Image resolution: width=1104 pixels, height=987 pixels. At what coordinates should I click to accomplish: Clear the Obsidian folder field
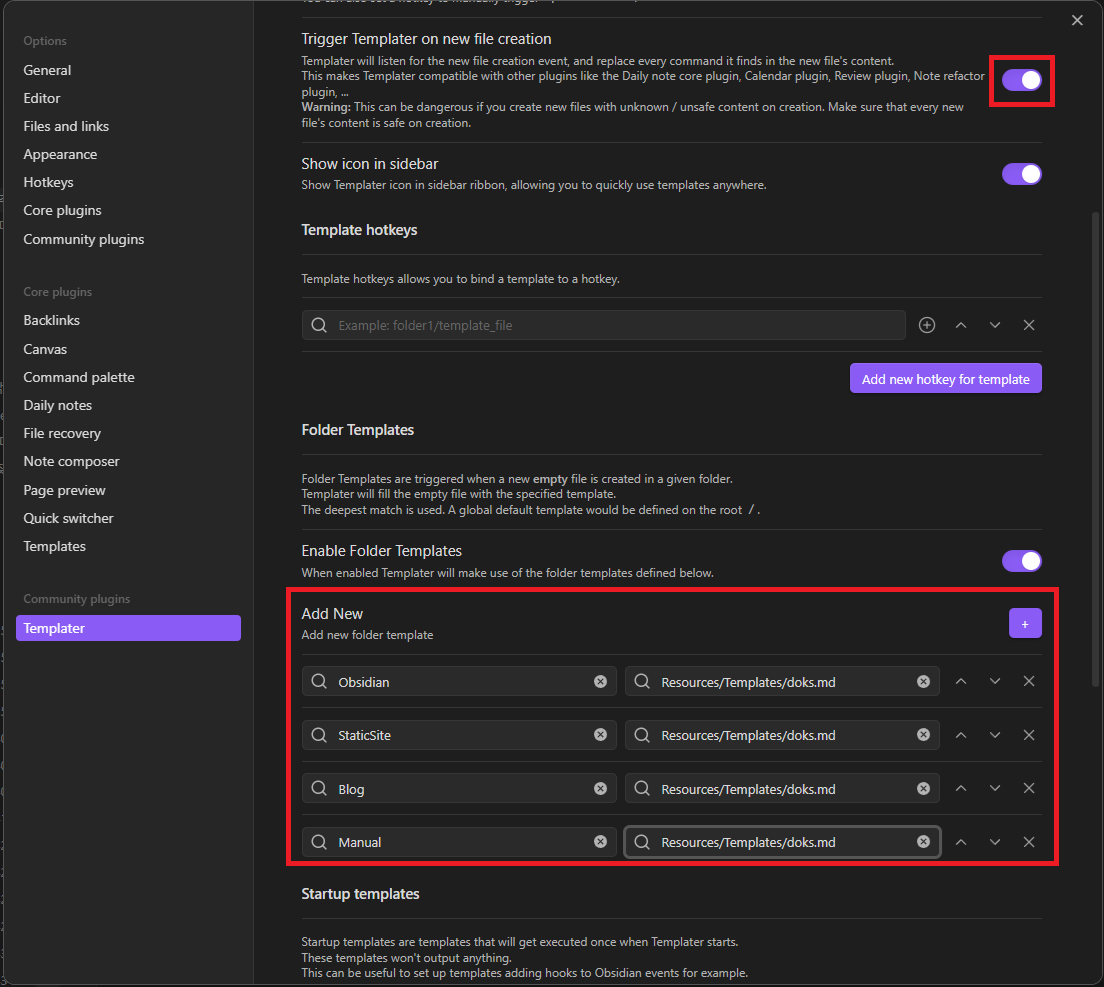(601, 681)
